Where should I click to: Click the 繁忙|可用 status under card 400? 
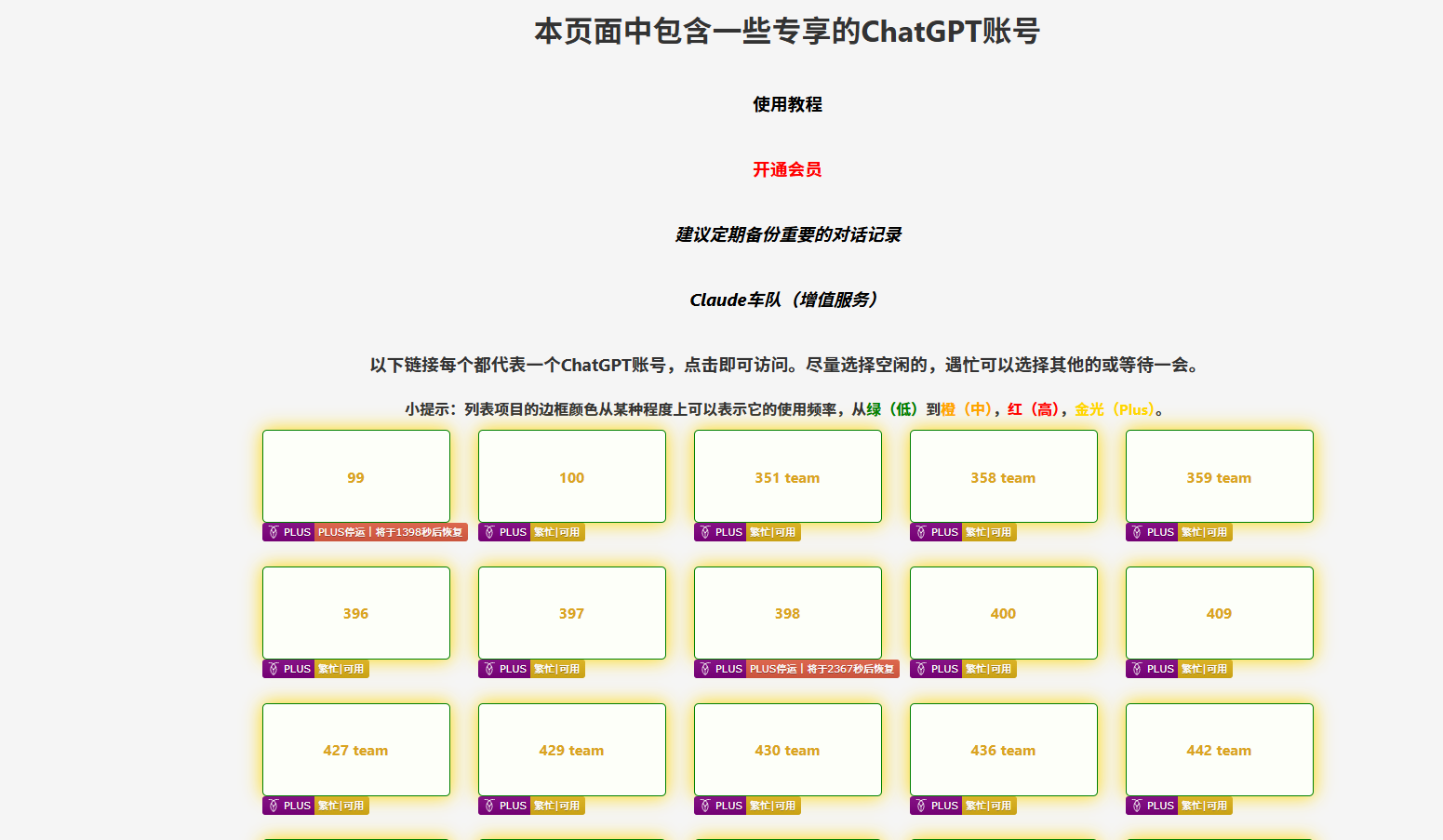[x=989, y=669]
